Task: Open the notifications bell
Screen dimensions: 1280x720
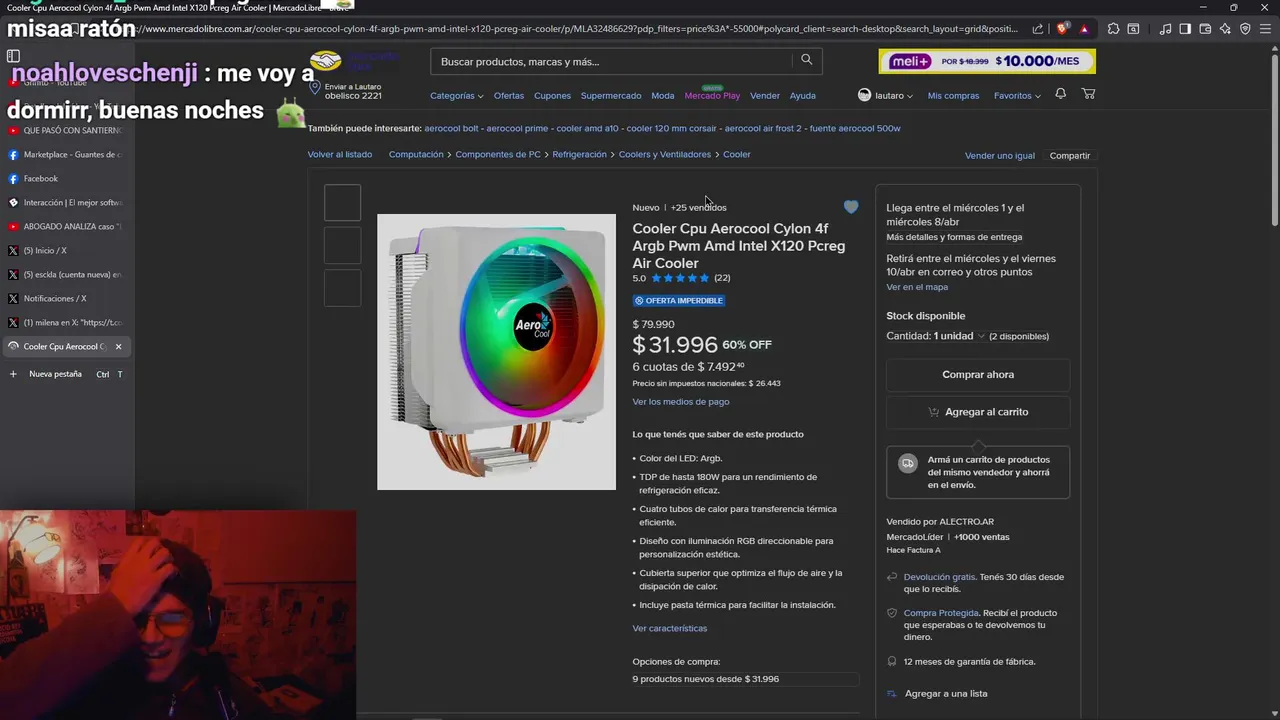Action: coord(1060,94)
